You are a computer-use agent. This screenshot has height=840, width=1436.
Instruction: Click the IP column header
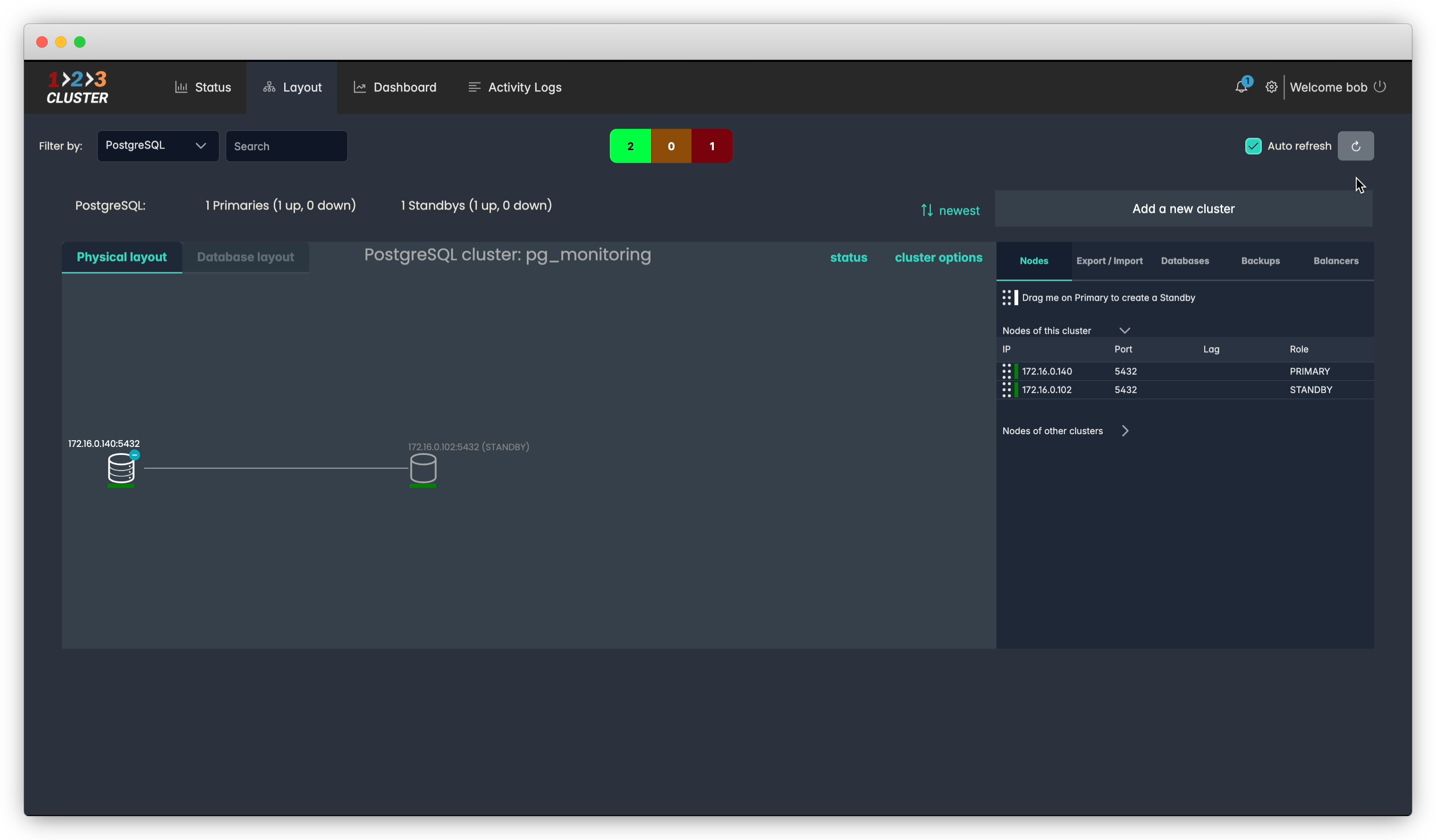point(1006,349)
